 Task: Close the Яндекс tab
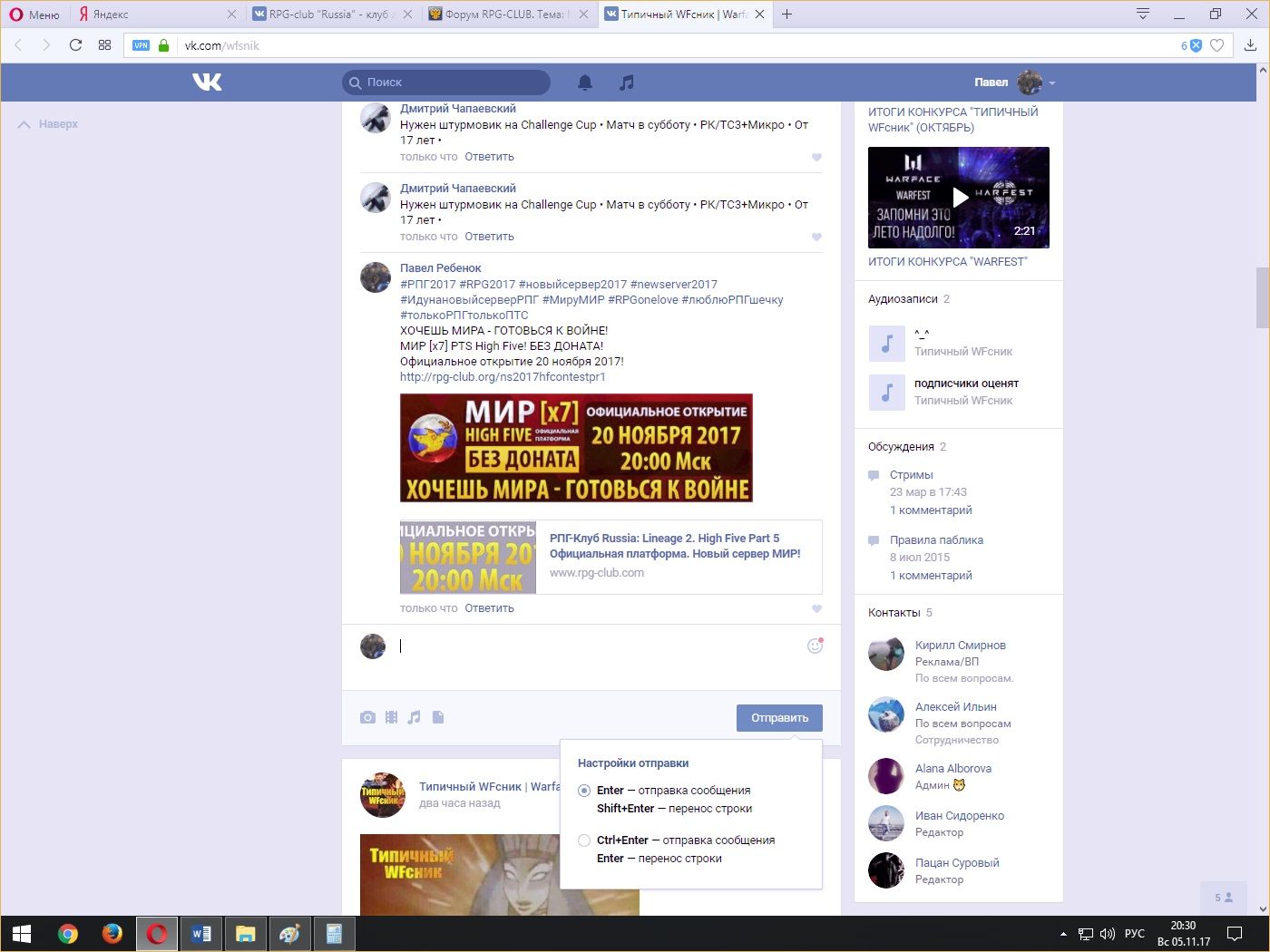coord(231,14)
